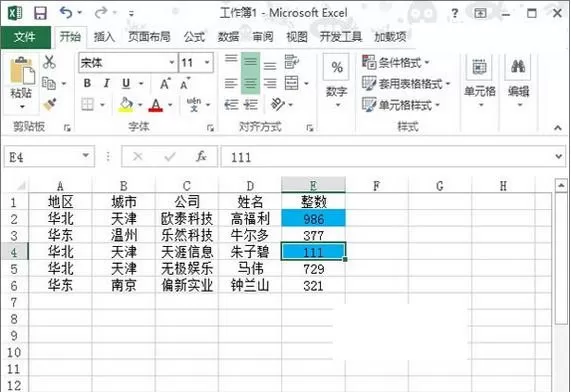Activate the Format Painter brush
This screenshot has height=392, width=571.
(50, 104)
